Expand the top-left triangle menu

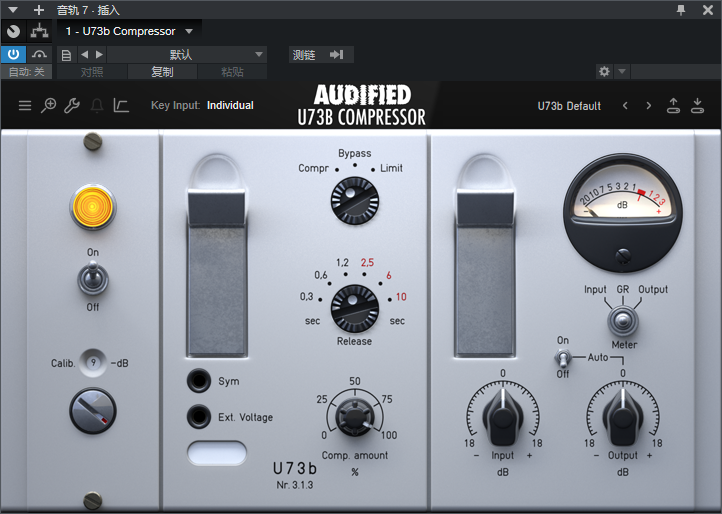coord(13,10)
